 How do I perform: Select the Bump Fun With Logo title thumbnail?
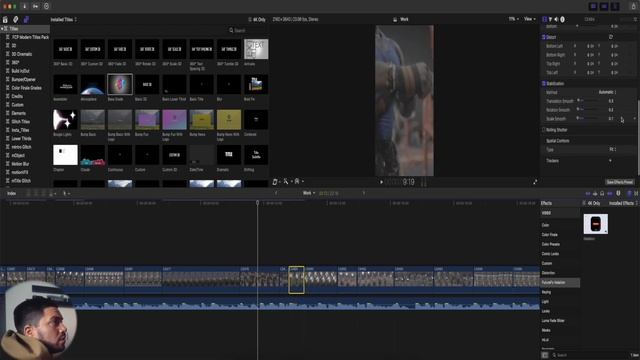click(174, 120)
